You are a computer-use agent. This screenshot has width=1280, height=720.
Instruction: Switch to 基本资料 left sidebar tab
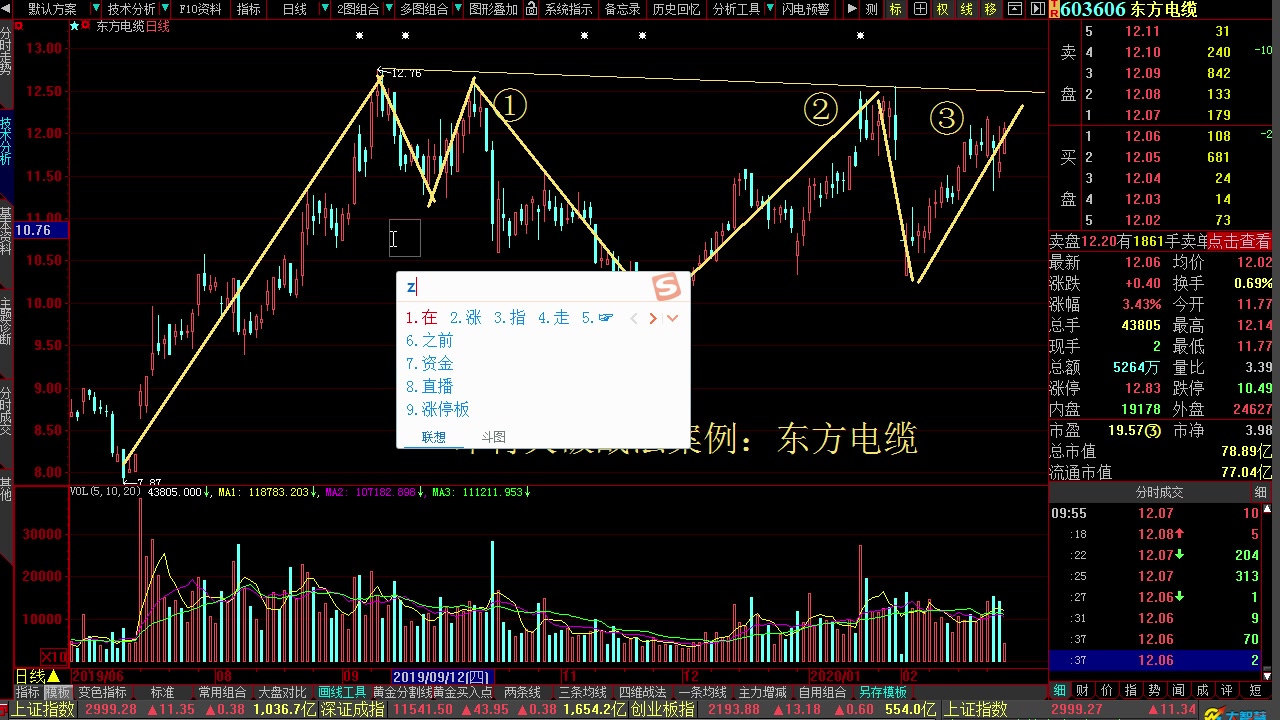(x=6, y=232)
